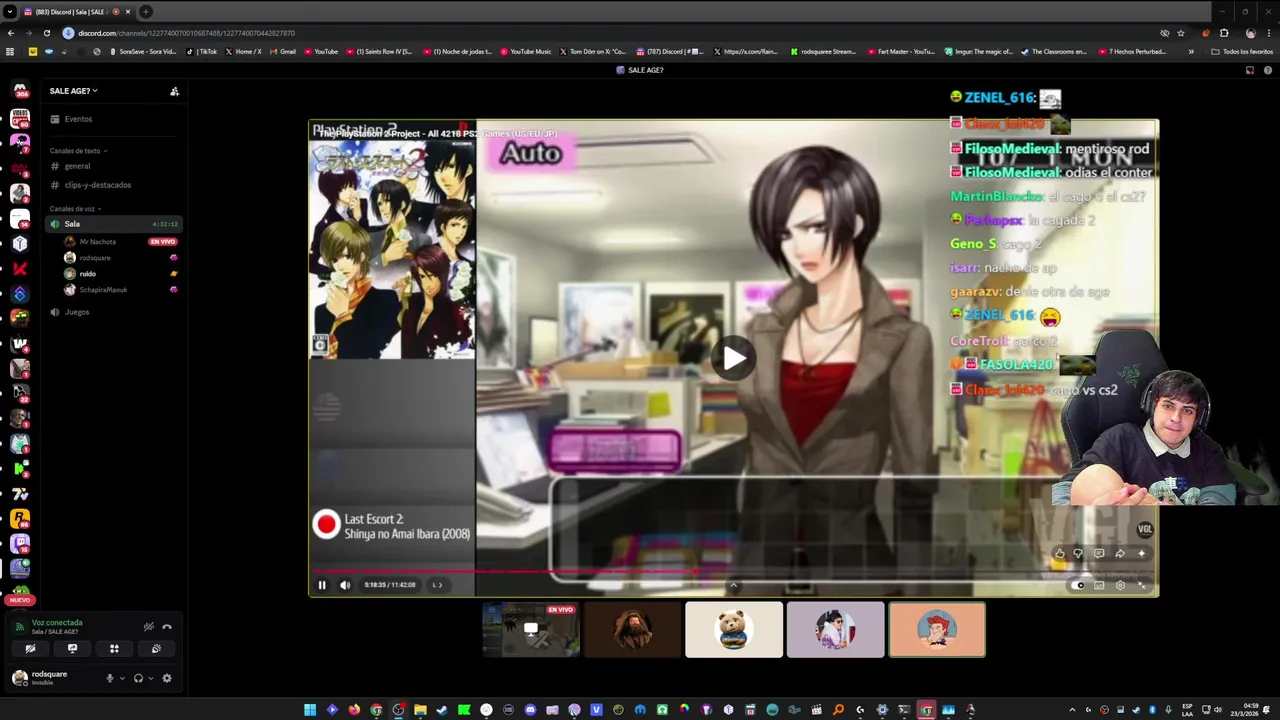The height and width of the screenshot is (720, 1280).
Task: Click the EN VIVO badge next to Mr Nachota
Action: (162, 242)
